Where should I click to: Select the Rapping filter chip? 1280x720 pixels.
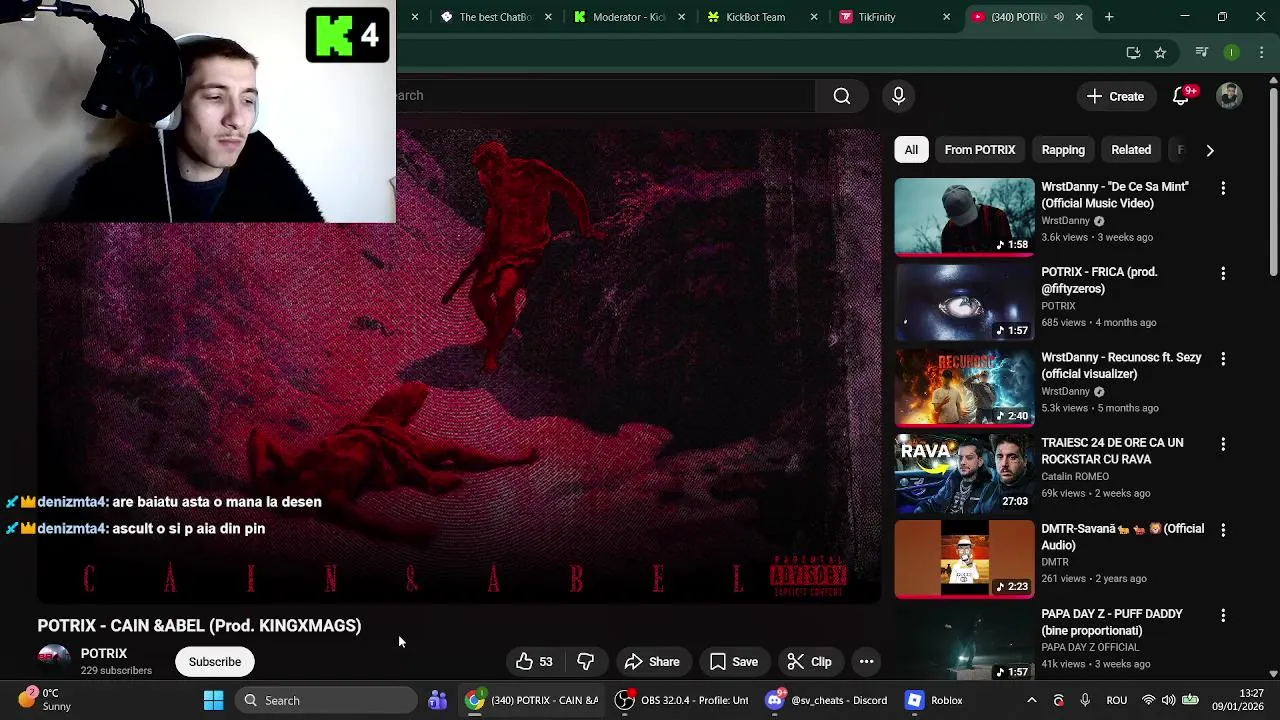[1063, 150]
